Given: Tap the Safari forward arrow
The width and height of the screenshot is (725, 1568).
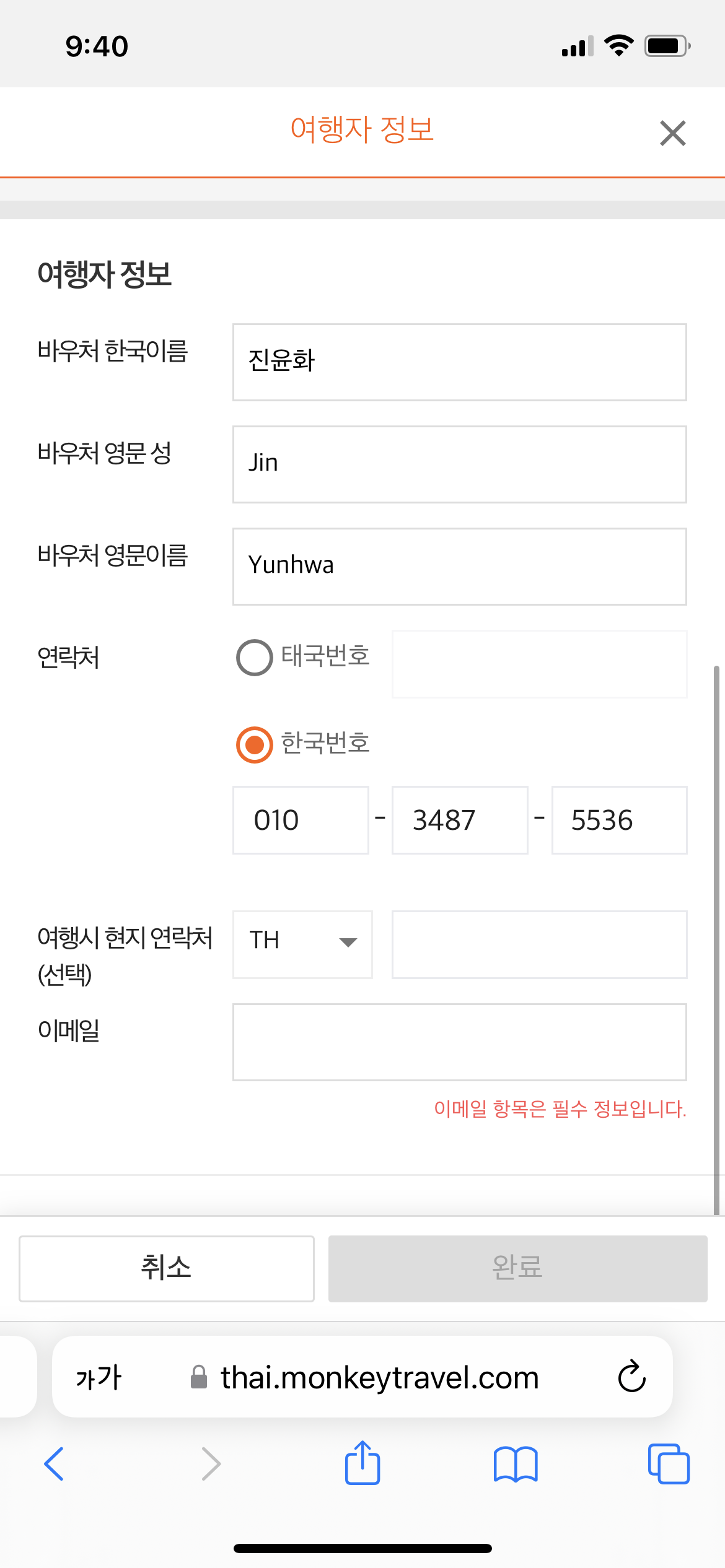Looking at the screenshot, I should click(211, 1464).
